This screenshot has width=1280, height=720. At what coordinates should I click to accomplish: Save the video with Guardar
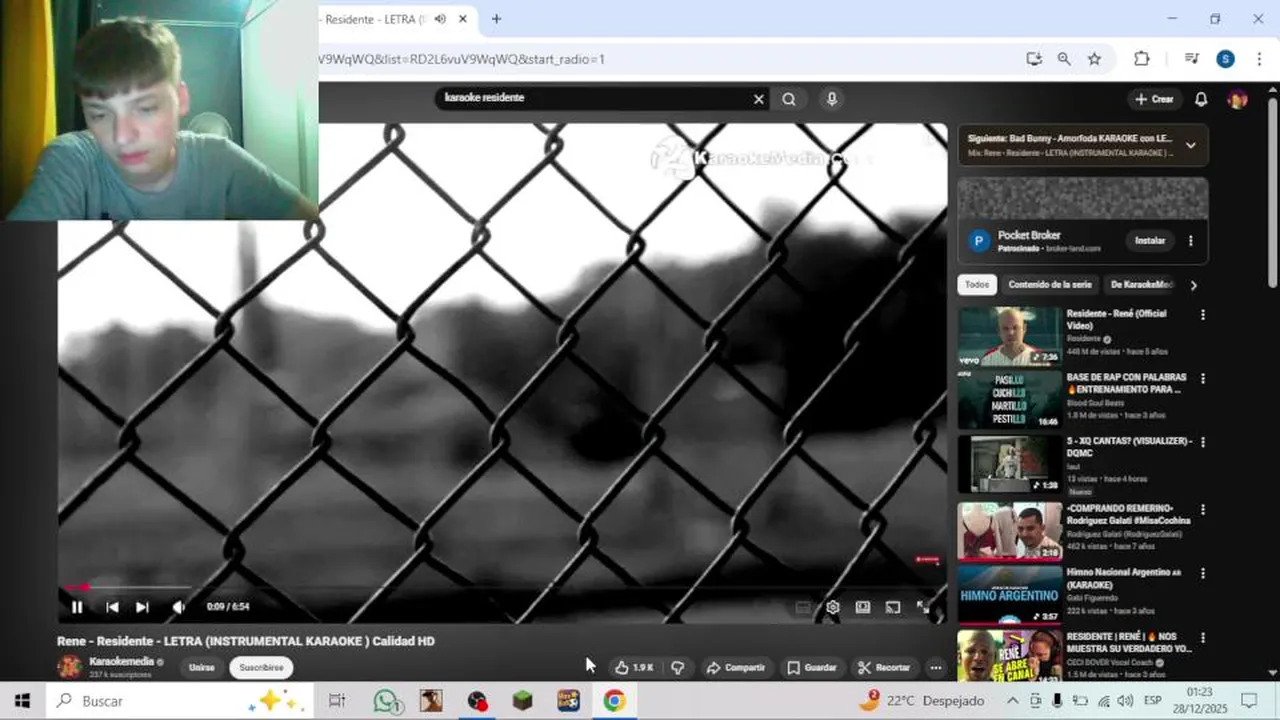(x=811, y=667)
